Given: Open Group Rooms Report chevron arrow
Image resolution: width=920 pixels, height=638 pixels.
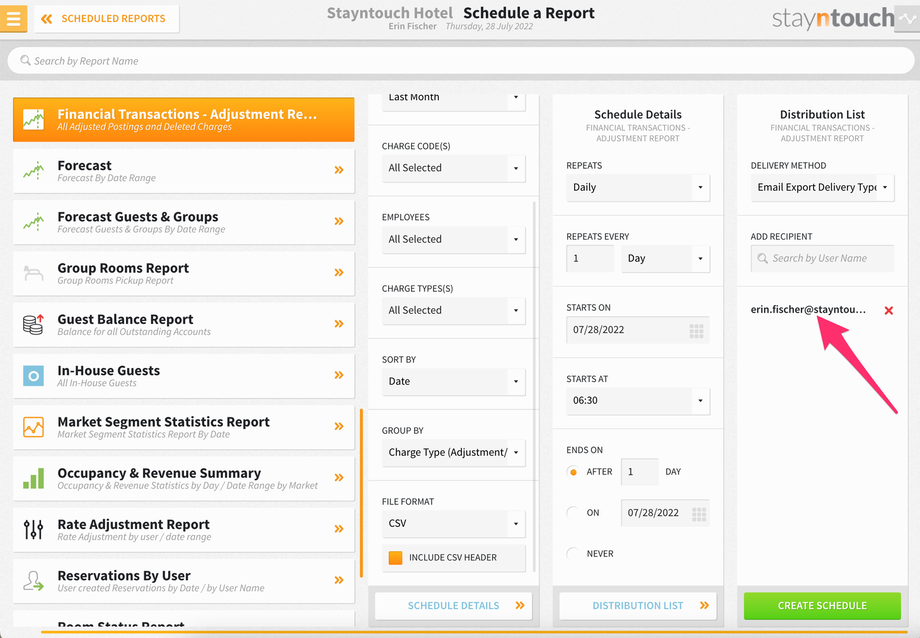Looking at the screenshot, I should (x=339, y=272).
